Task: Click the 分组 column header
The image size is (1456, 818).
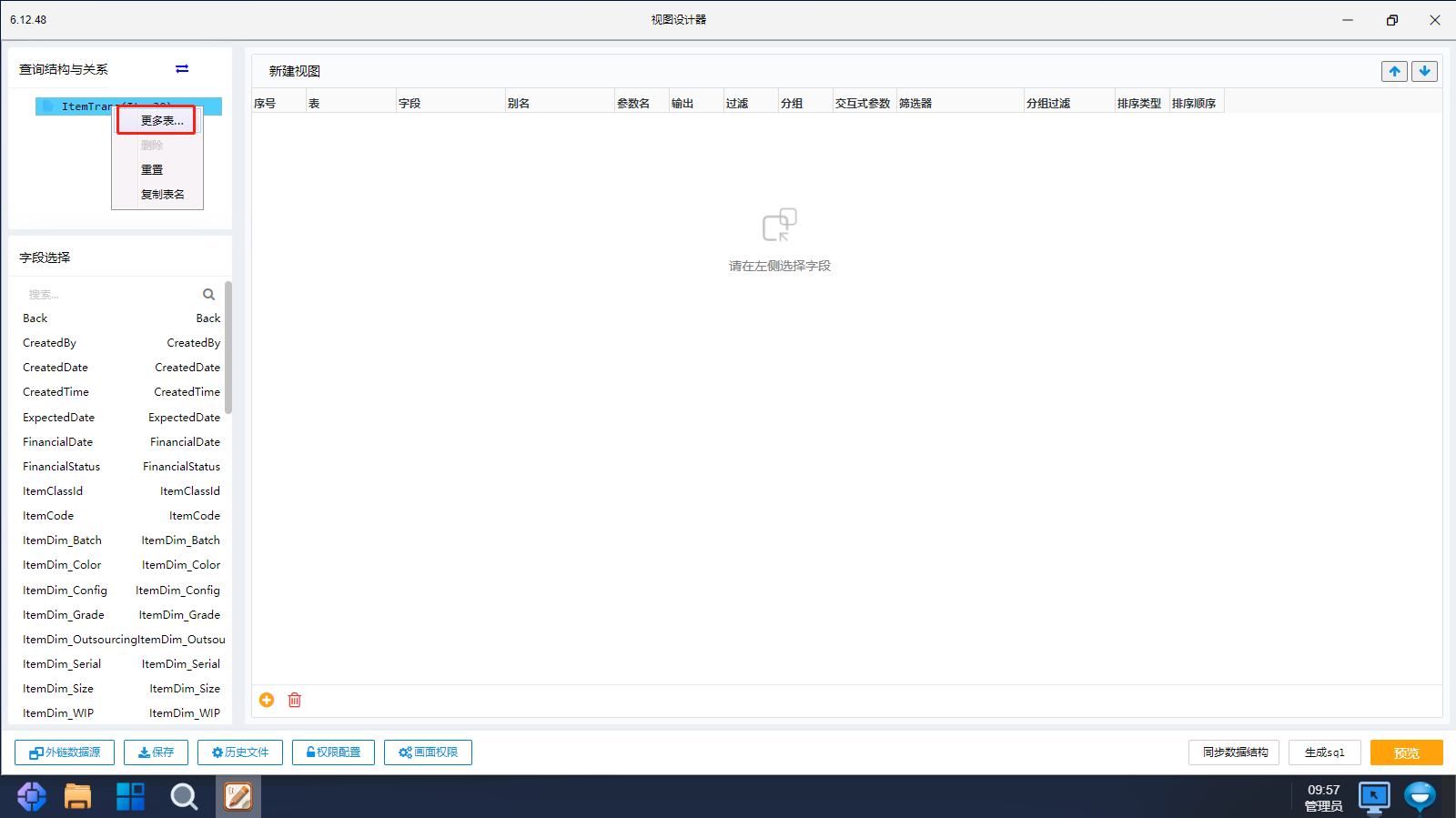Action: [805, 103]
